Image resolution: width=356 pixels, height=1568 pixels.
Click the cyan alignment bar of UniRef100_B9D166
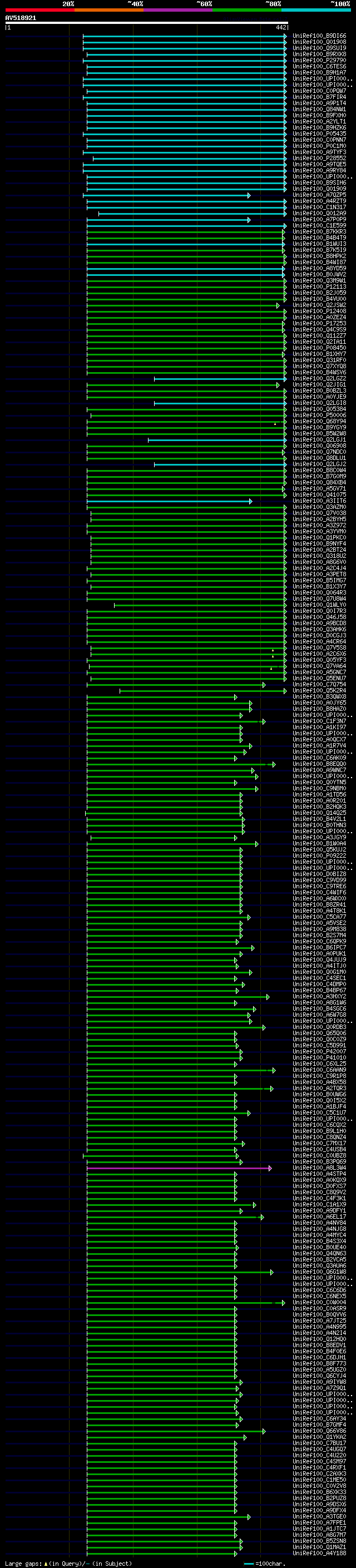[184, 36]
